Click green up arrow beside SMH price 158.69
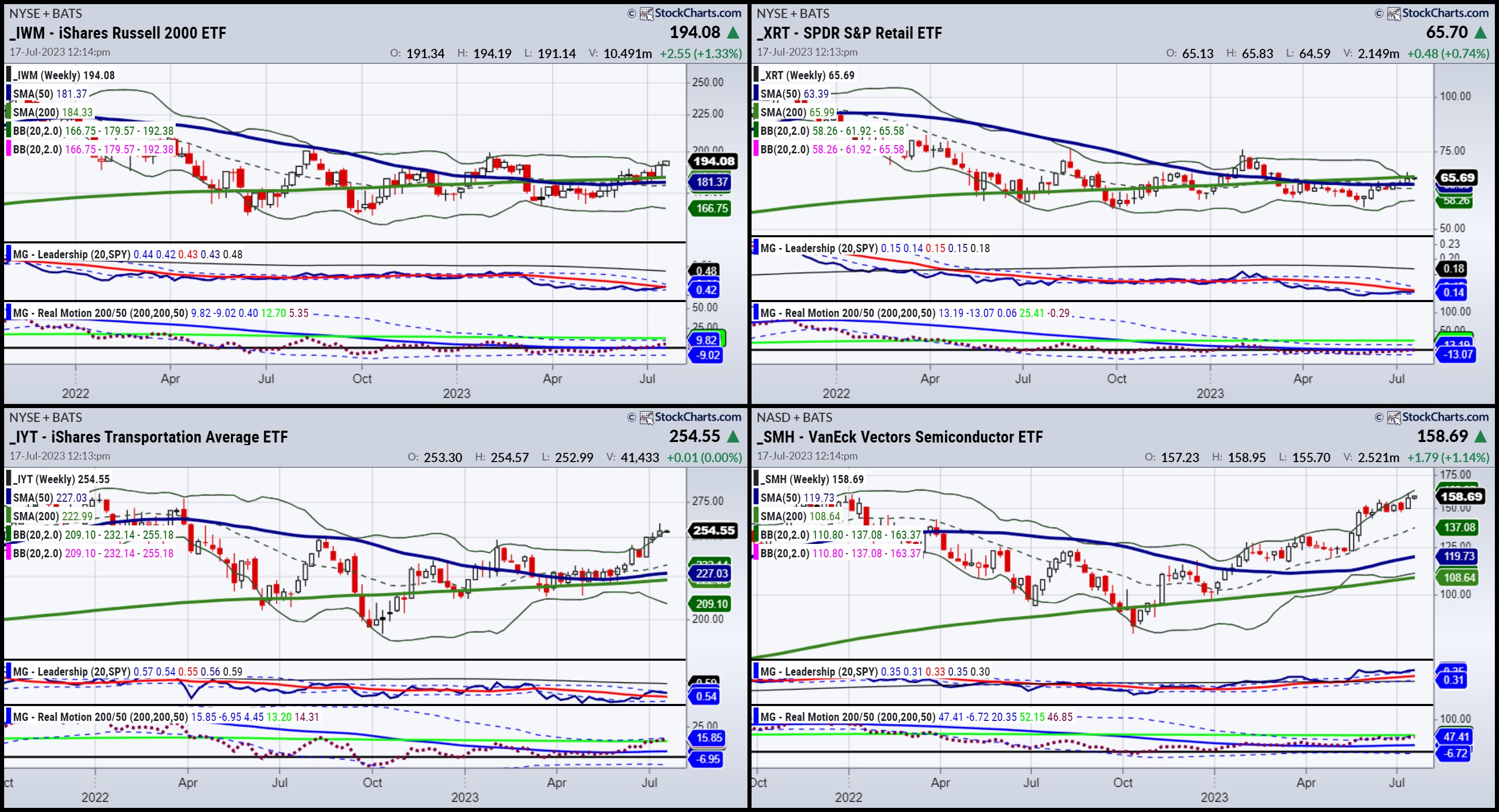This screenshot has width=1499, height=812. [x=1481, y=437]
